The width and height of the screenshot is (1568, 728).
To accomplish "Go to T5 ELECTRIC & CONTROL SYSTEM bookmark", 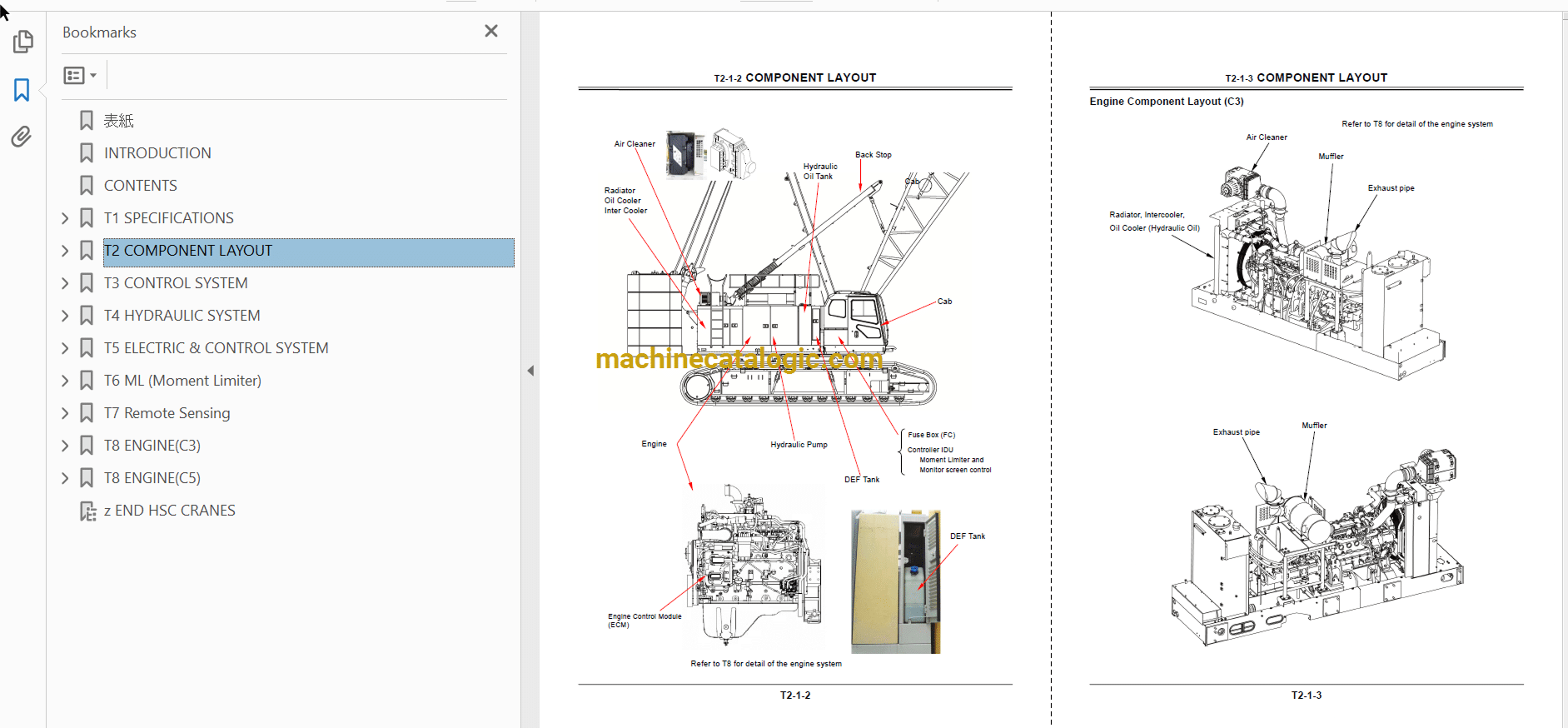I will [x=216, y=348].
